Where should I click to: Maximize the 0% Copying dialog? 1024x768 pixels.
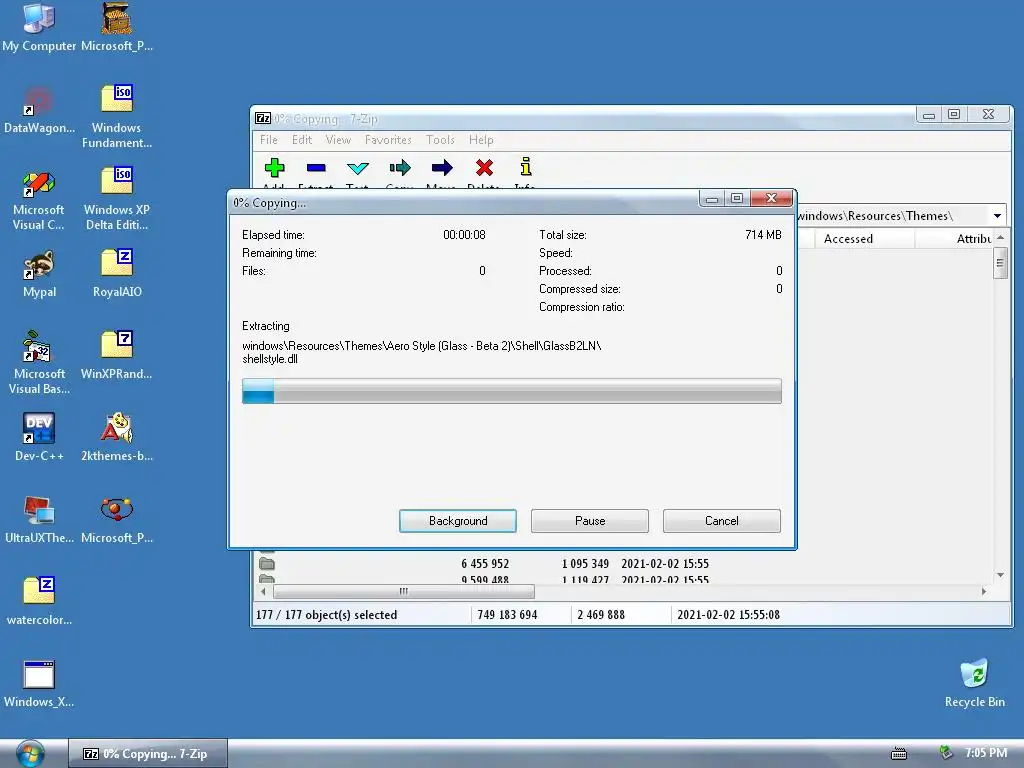[737, 199]
